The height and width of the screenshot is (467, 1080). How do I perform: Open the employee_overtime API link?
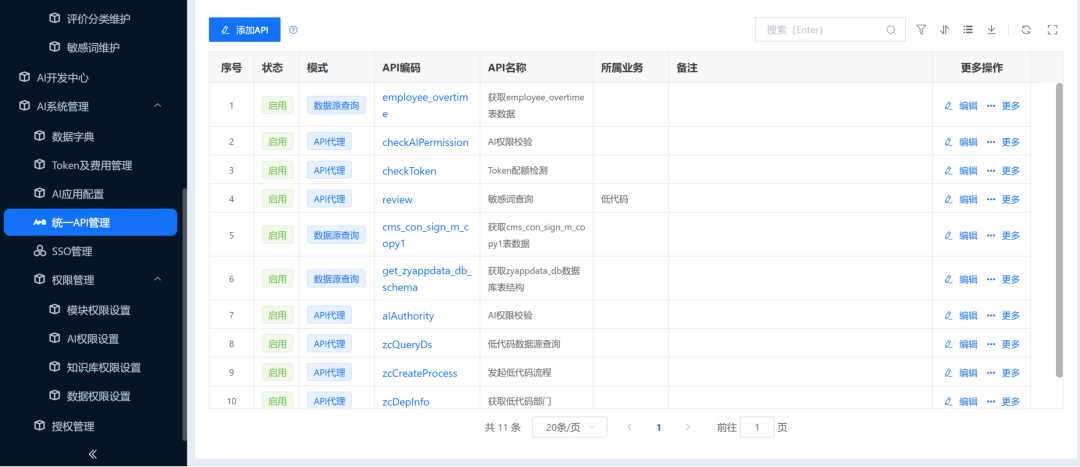(x=425, y=105)
